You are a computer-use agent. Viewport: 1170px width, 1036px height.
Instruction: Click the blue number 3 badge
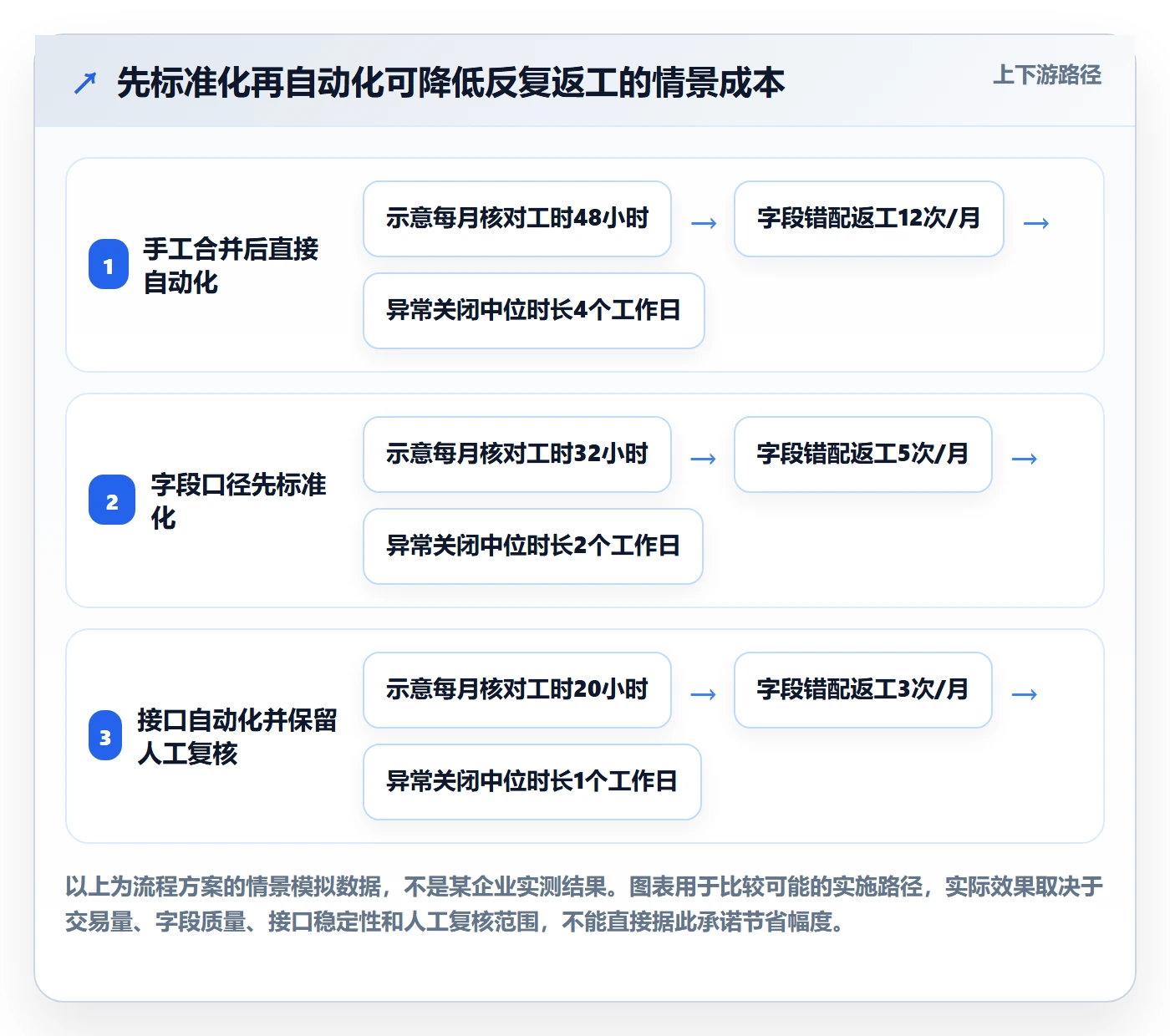pos(105,736)
